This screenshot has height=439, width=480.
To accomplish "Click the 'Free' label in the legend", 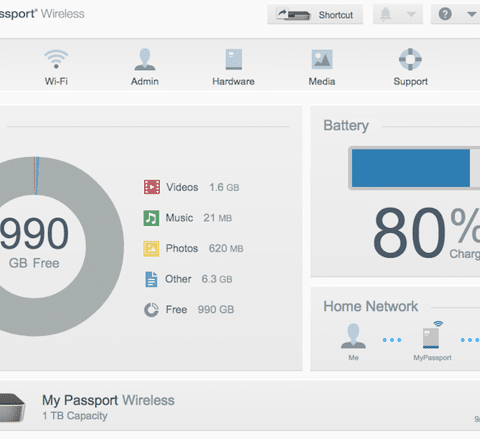I will pos(176,310).
